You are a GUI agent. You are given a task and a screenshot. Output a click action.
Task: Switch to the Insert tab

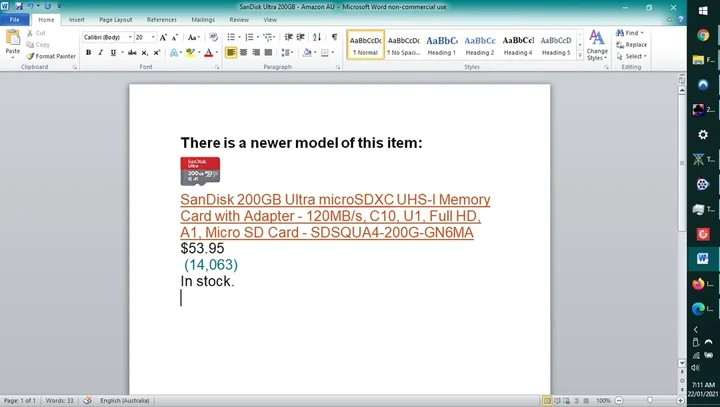point(77,20)
